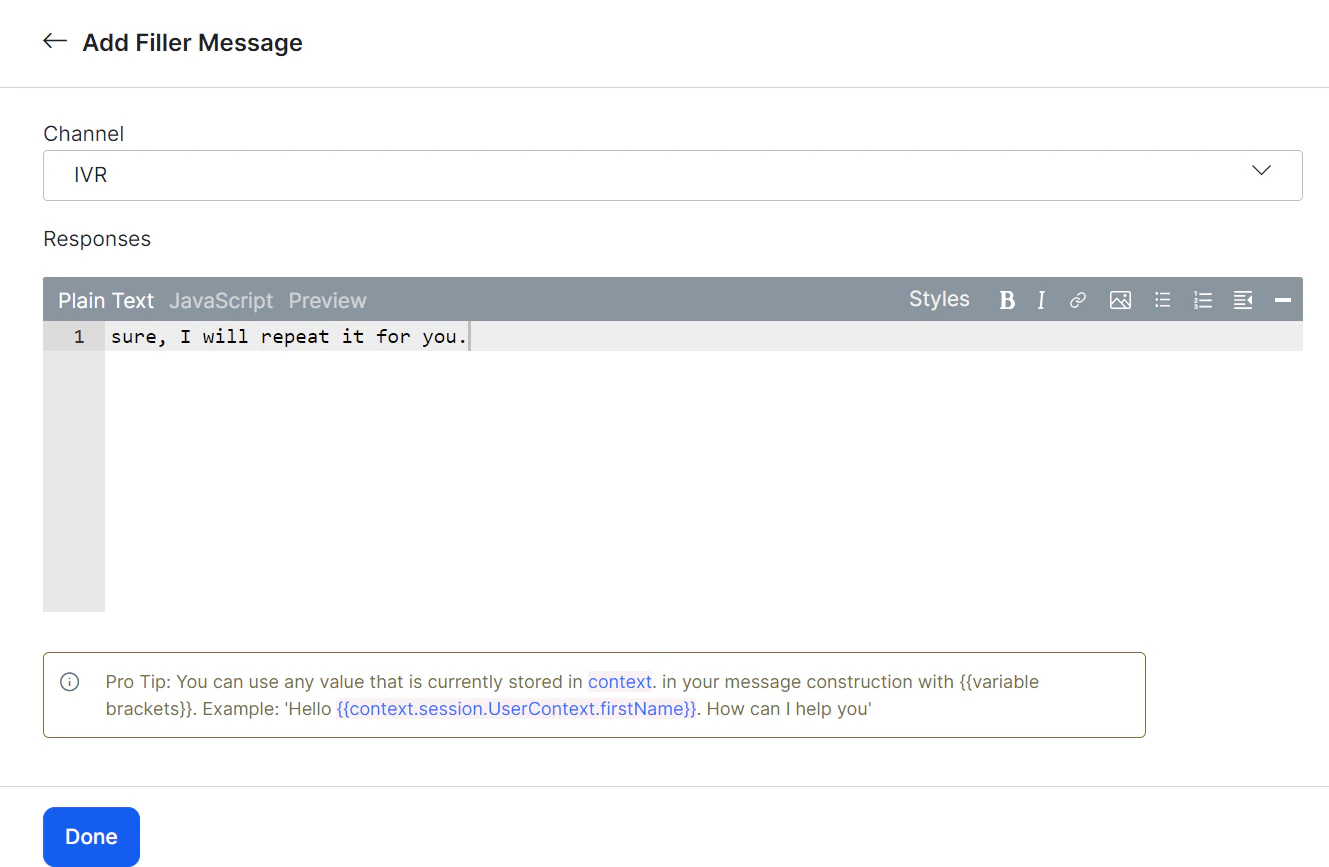The width and height of the screenshot is (1329, 867).
Task: Click the back arrow beside Add Filler Message
Action: (55, 40)
